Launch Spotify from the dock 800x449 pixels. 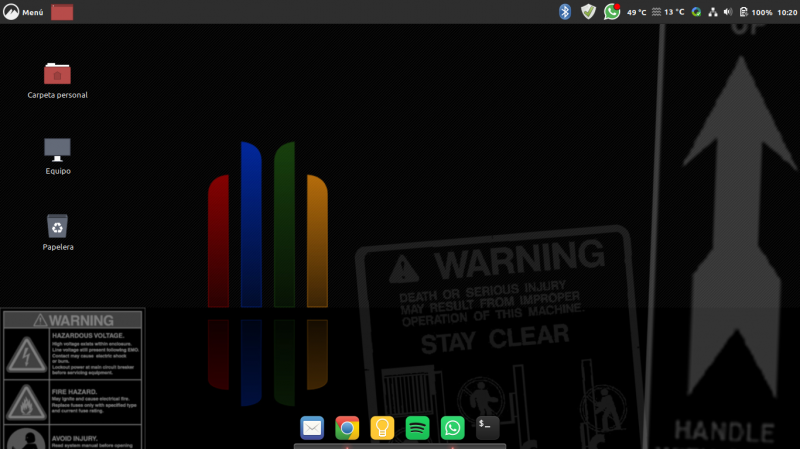(417, 428)
